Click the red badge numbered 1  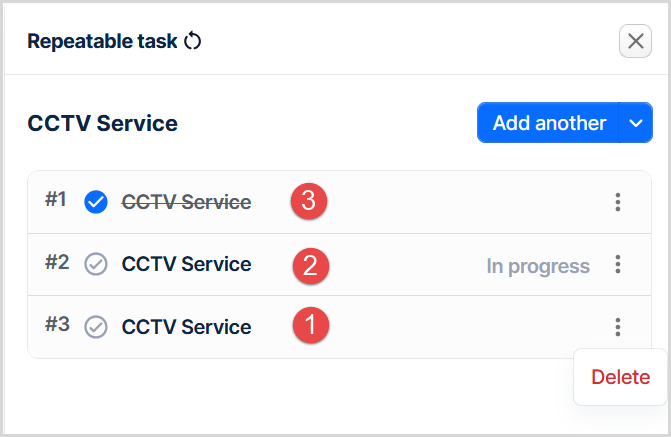310,326
